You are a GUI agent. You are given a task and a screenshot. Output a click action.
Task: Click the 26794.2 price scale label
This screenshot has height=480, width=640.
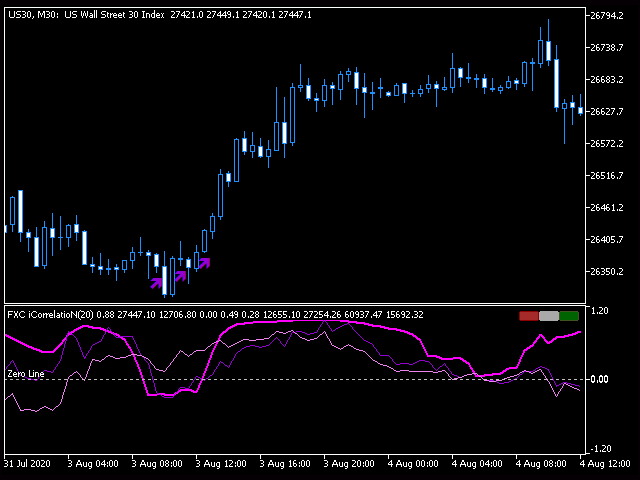609,16
